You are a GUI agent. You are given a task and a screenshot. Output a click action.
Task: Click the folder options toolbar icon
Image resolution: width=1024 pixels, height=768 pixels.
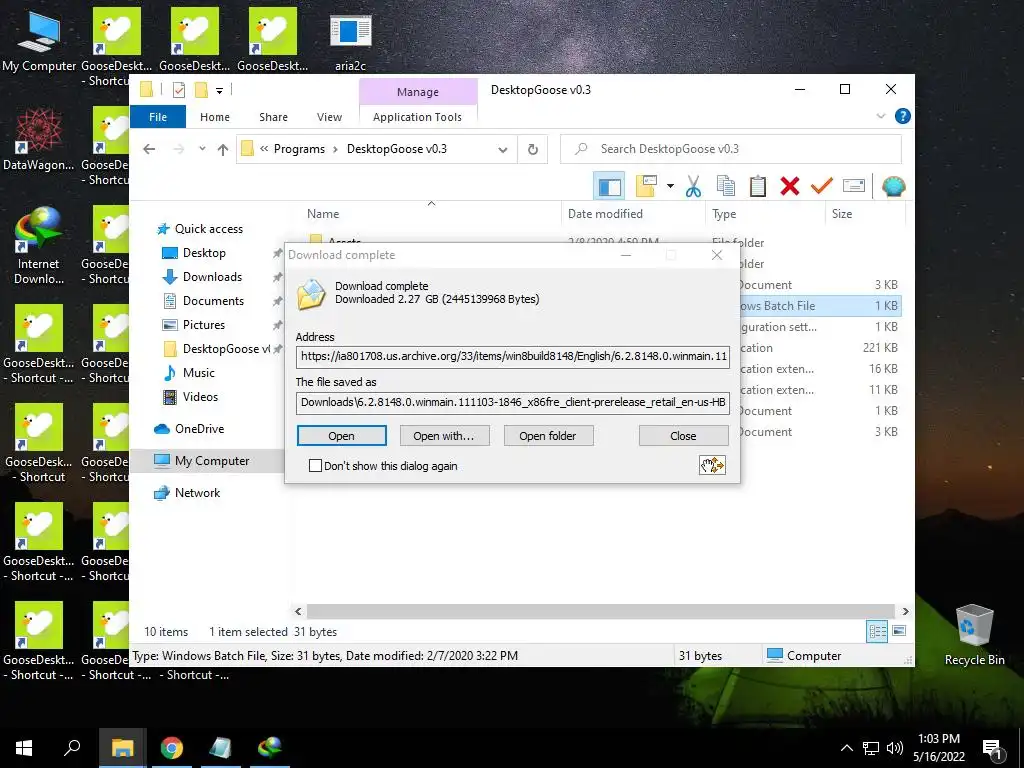click(x=646, y=187)
